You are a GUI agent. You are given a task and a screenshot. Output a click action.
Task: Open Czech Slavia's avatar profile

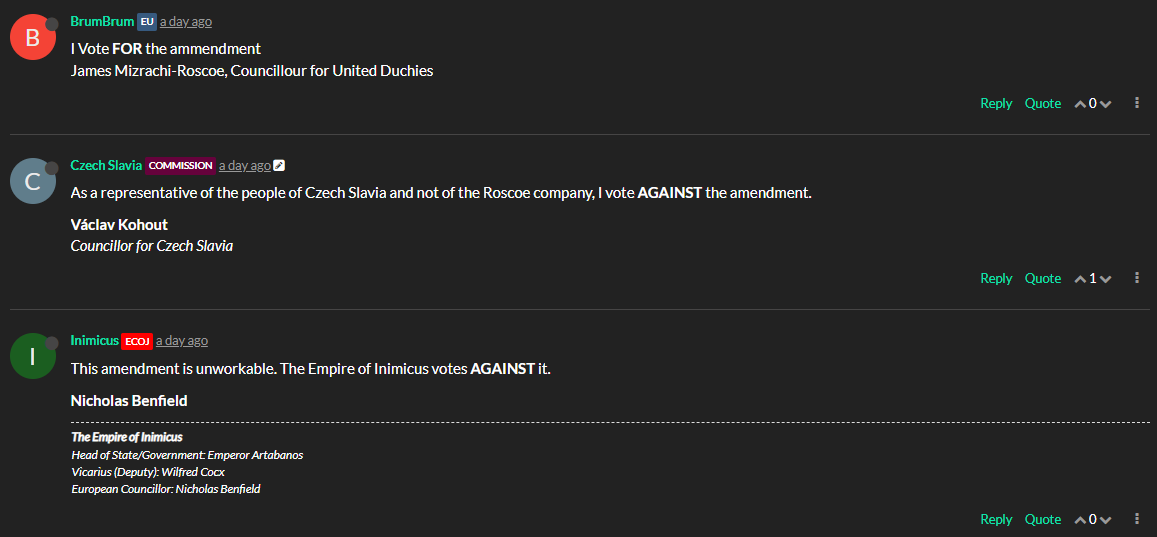(x=32, y=181)
